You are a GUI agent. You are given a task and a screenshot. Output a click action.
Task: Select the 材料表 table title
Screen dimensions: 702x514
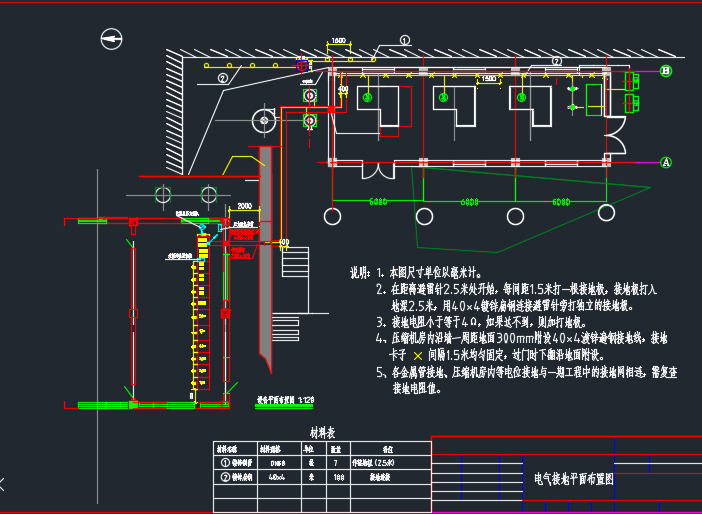pos(322,433)
